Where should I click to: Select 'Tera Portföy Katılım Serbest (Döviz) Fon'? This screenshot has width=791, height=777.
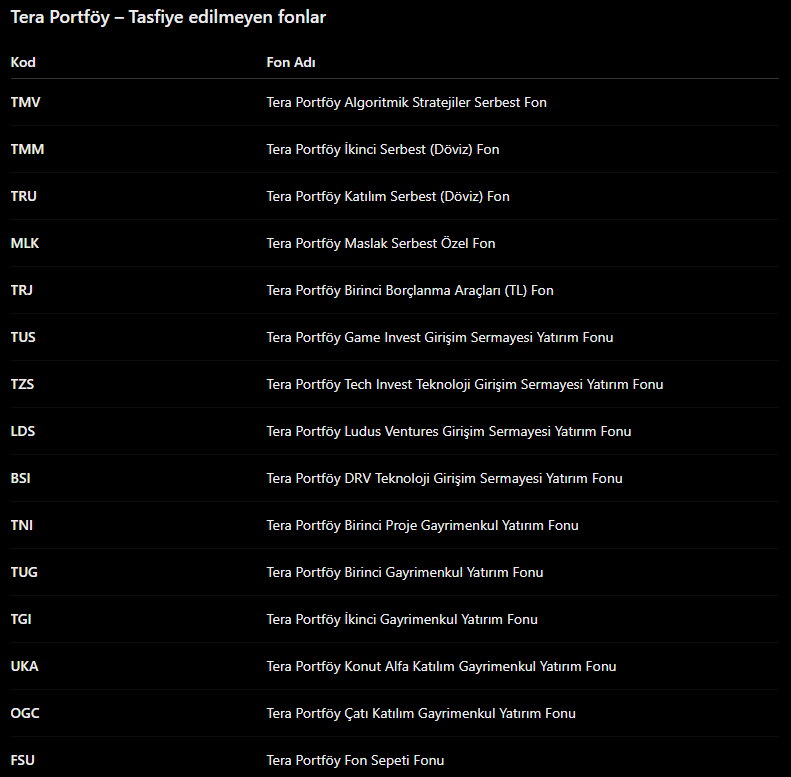[x=388, y=196]
